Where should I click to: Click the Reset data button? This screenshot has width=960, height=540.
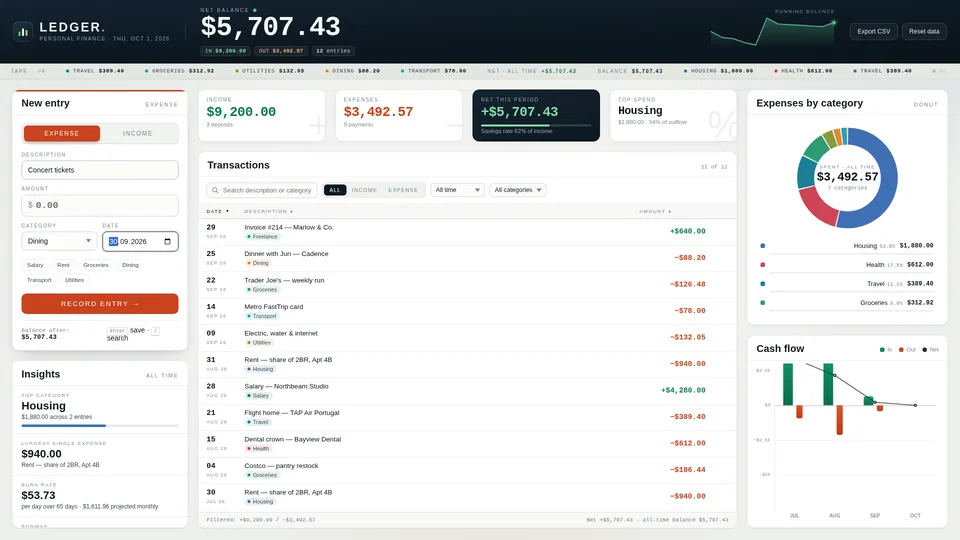(x=924, y=31)
